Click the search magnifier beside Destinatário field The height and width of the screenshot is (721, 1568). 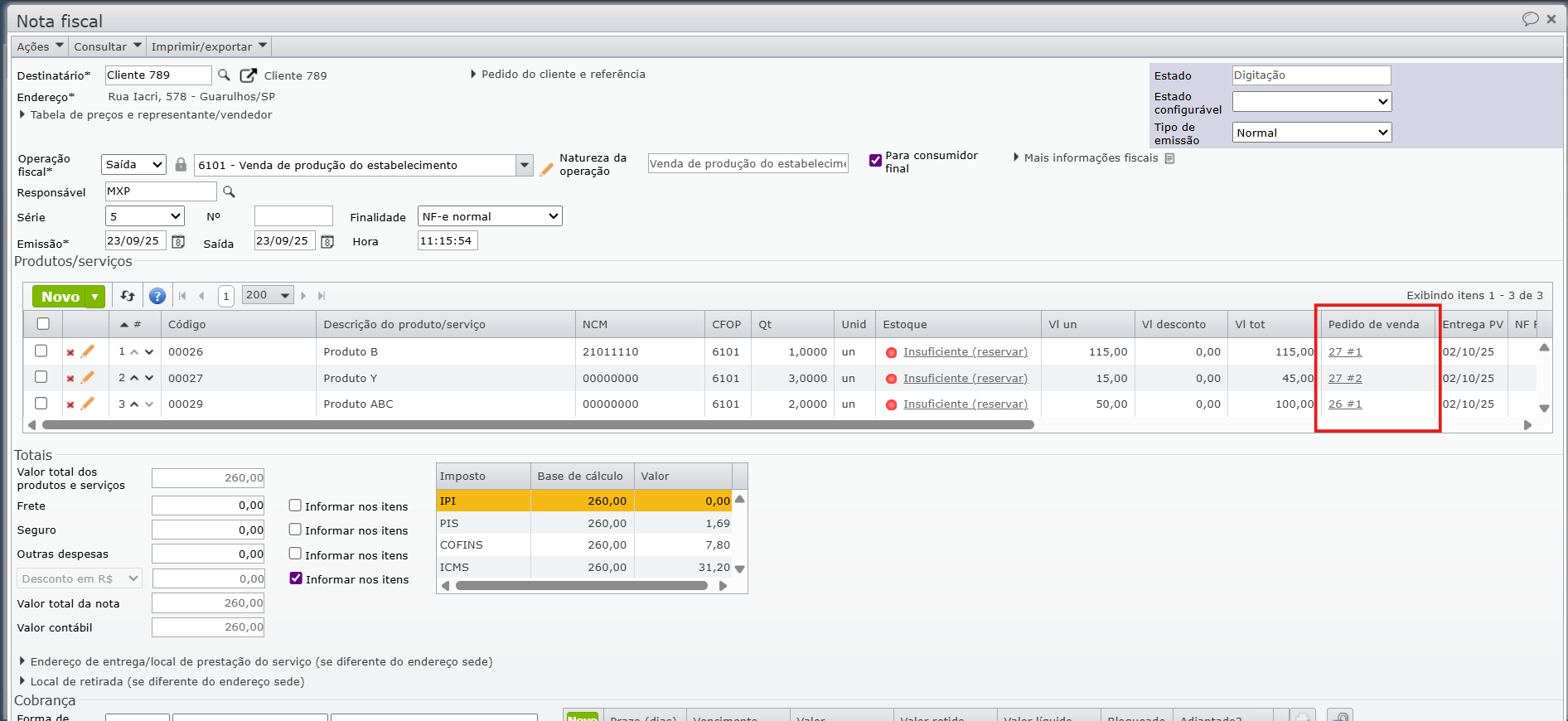click(224, 75)
